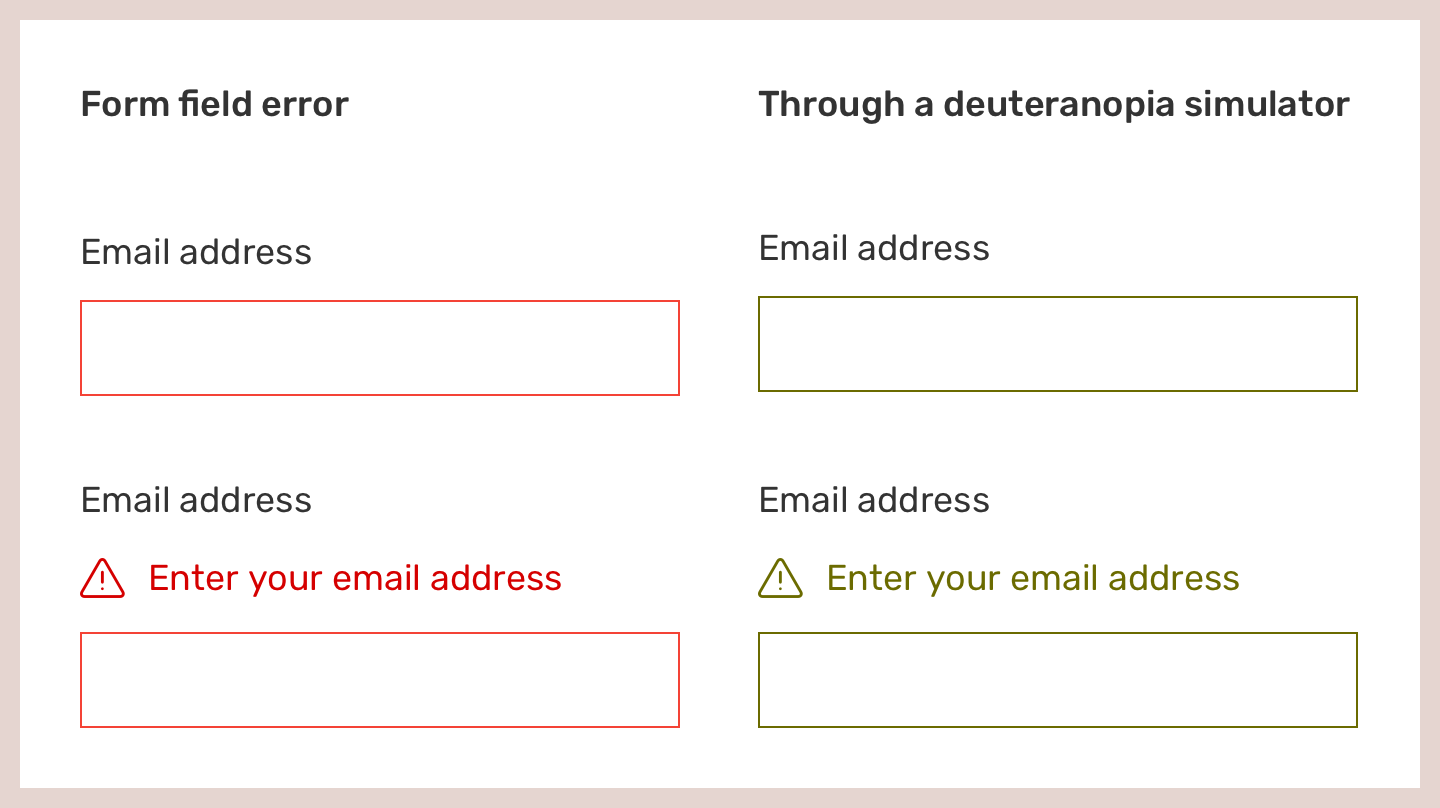Click the red warning triangle icon

(102, 578)
